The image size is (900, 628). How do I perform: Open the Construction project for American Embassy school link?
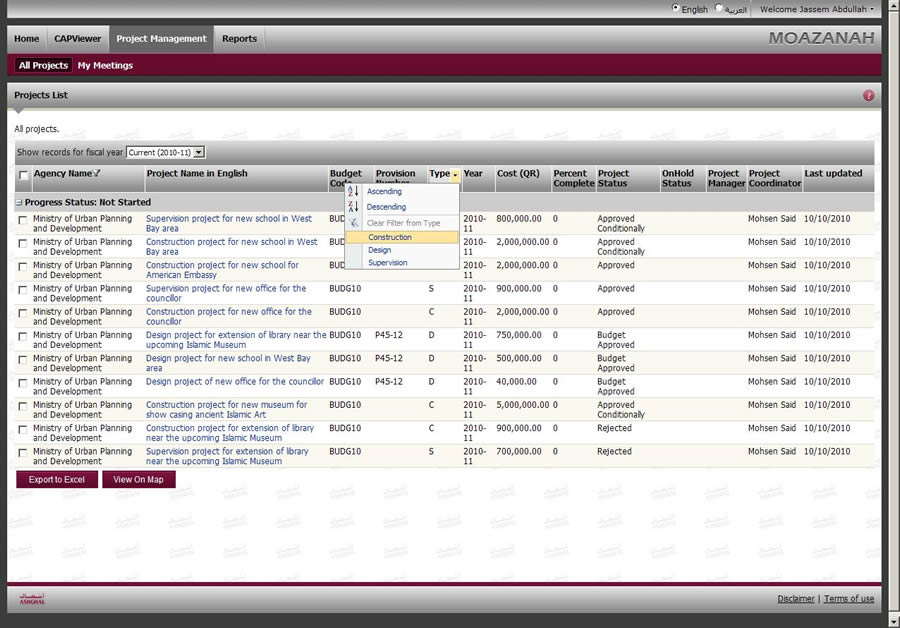tap(222, 270)
